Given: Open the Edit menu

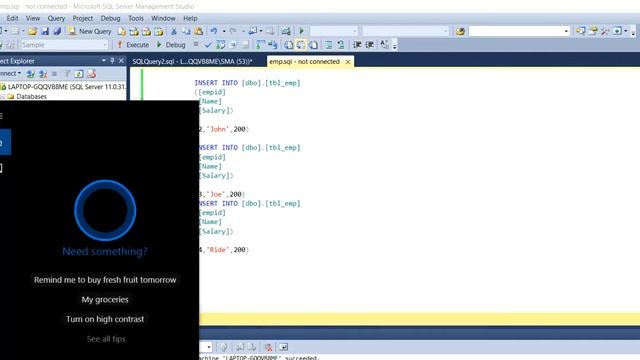Looking at the screenshot, I should tap(12, 18).
